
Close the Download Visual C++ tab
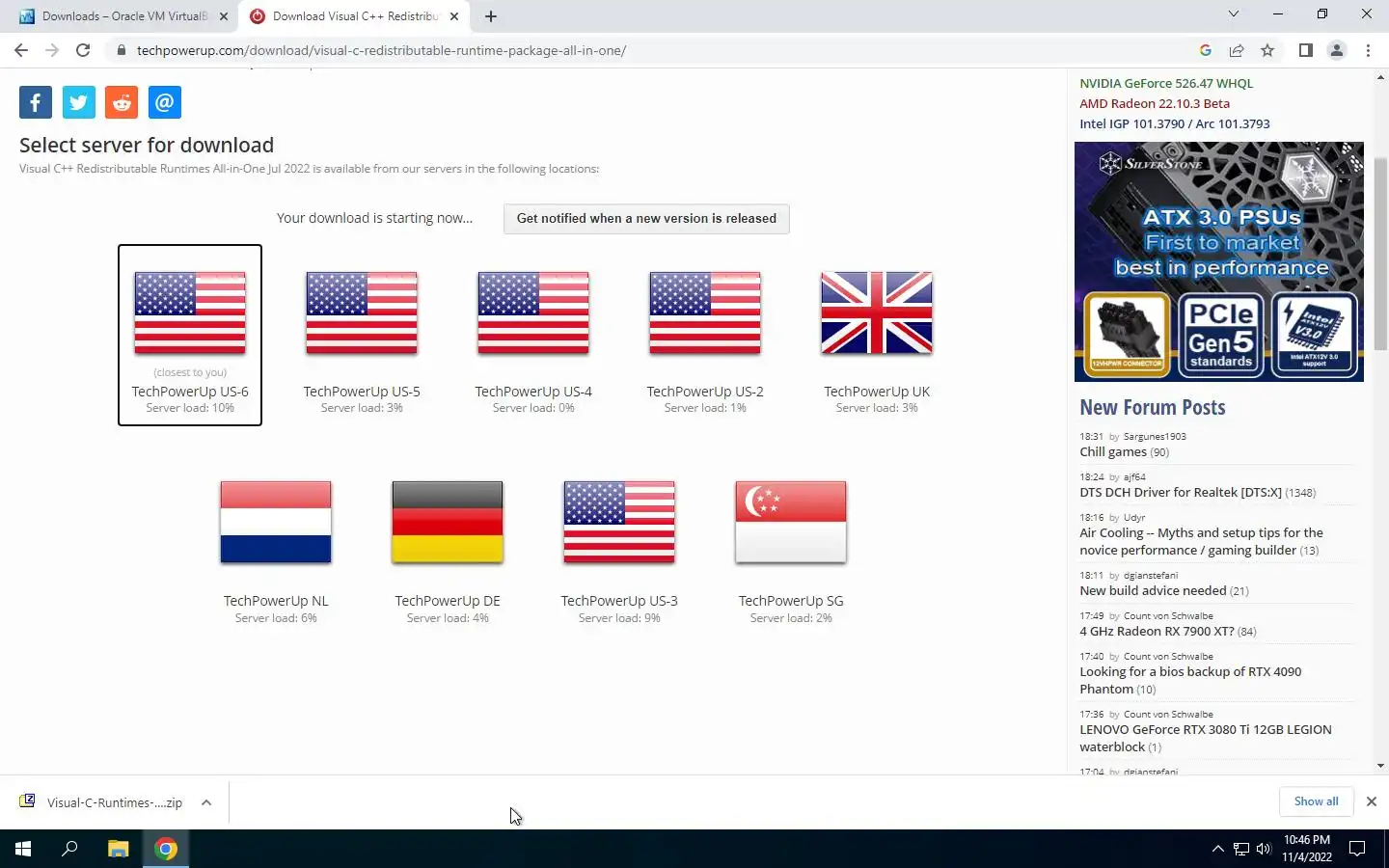coord(454,16)
